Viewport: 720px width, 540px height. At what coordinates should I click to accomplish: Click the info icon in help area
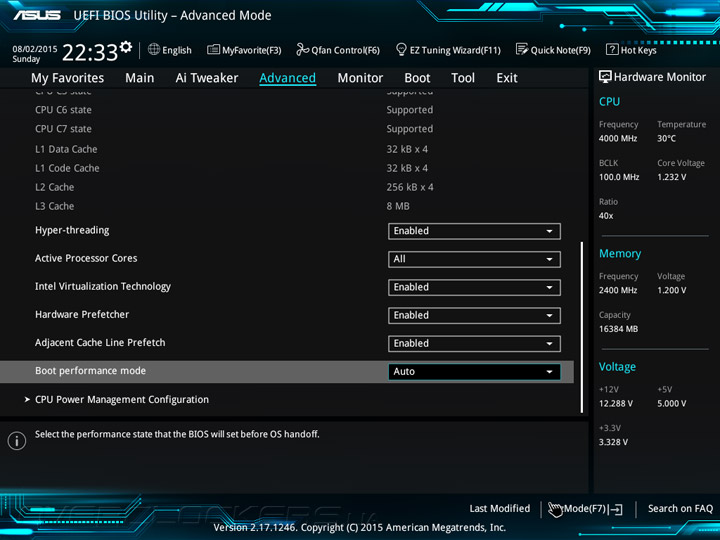point(17,441)
